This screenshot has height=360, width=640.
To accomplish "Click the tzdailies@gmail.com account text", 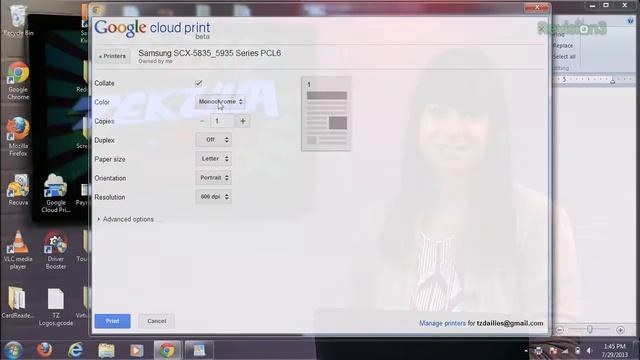I will click(510, 323).
